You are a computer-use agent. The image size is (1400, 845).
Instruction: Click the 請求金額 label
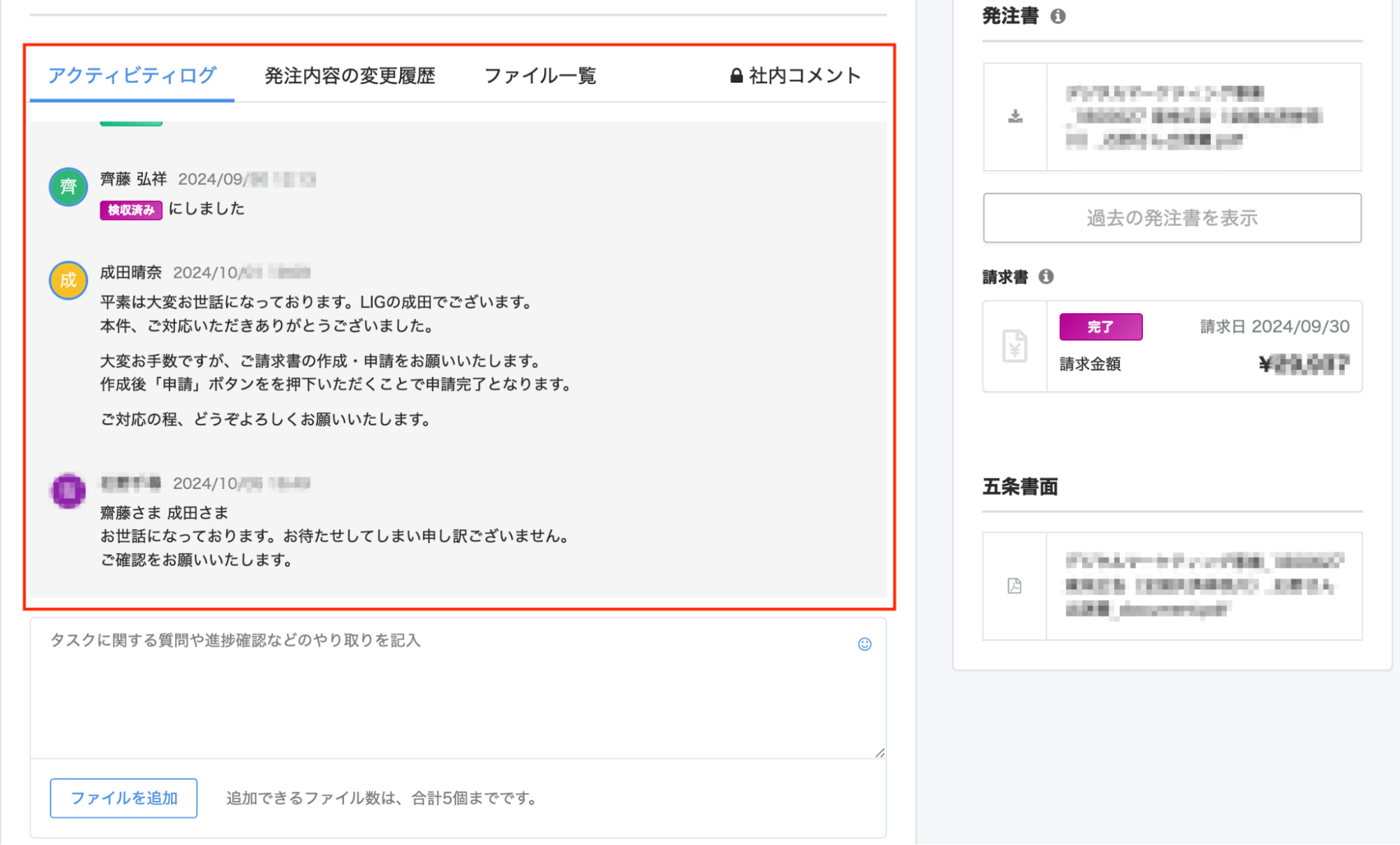point(1090,364)
